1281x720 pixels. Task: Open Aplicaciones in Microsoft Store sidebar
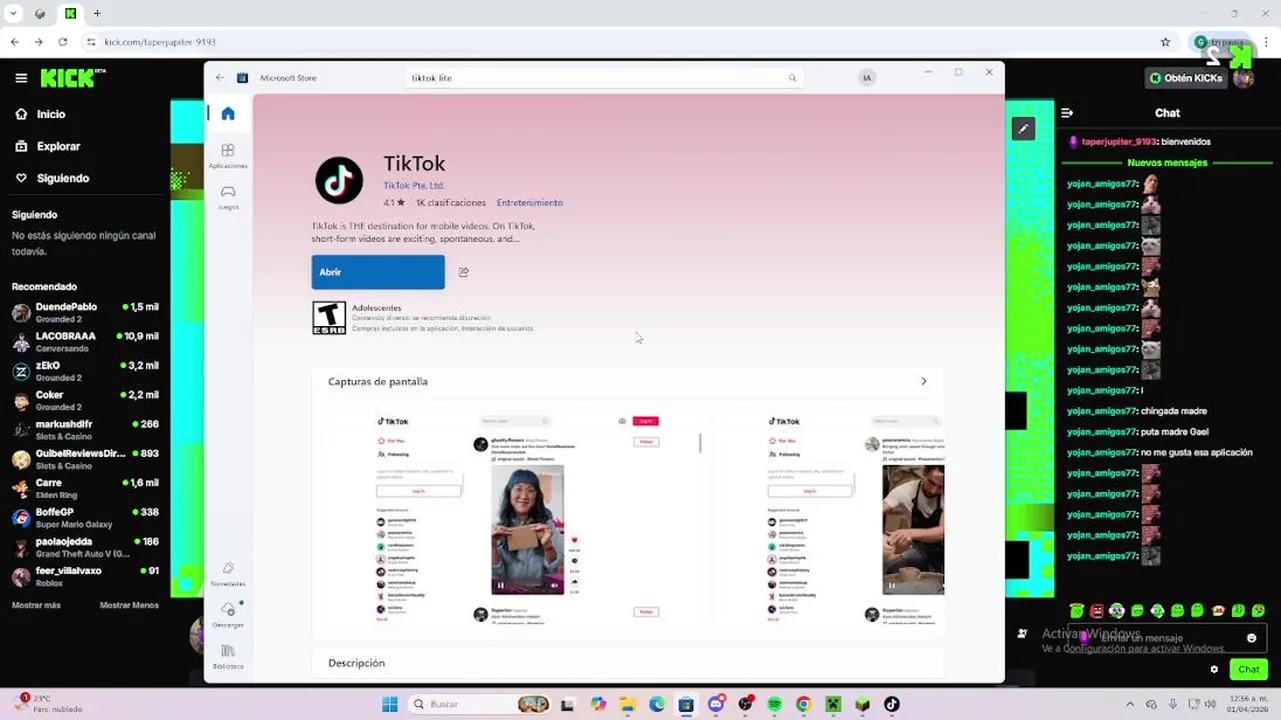click(x=228, y=155)
